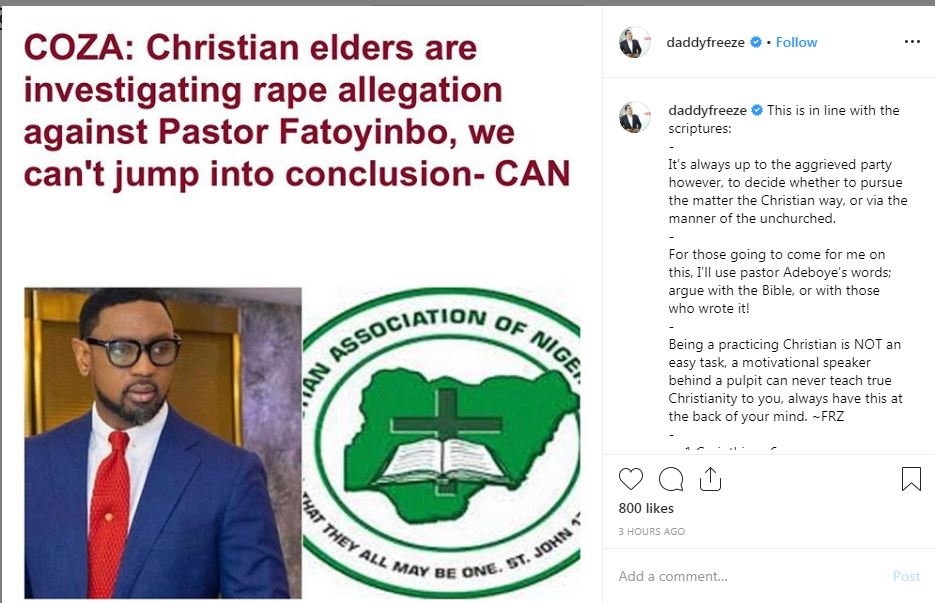Screen dimensions: 935x603
Task: Click daddyfreeze username in caption
Action: pyautogui.click(x=707, y=110)
